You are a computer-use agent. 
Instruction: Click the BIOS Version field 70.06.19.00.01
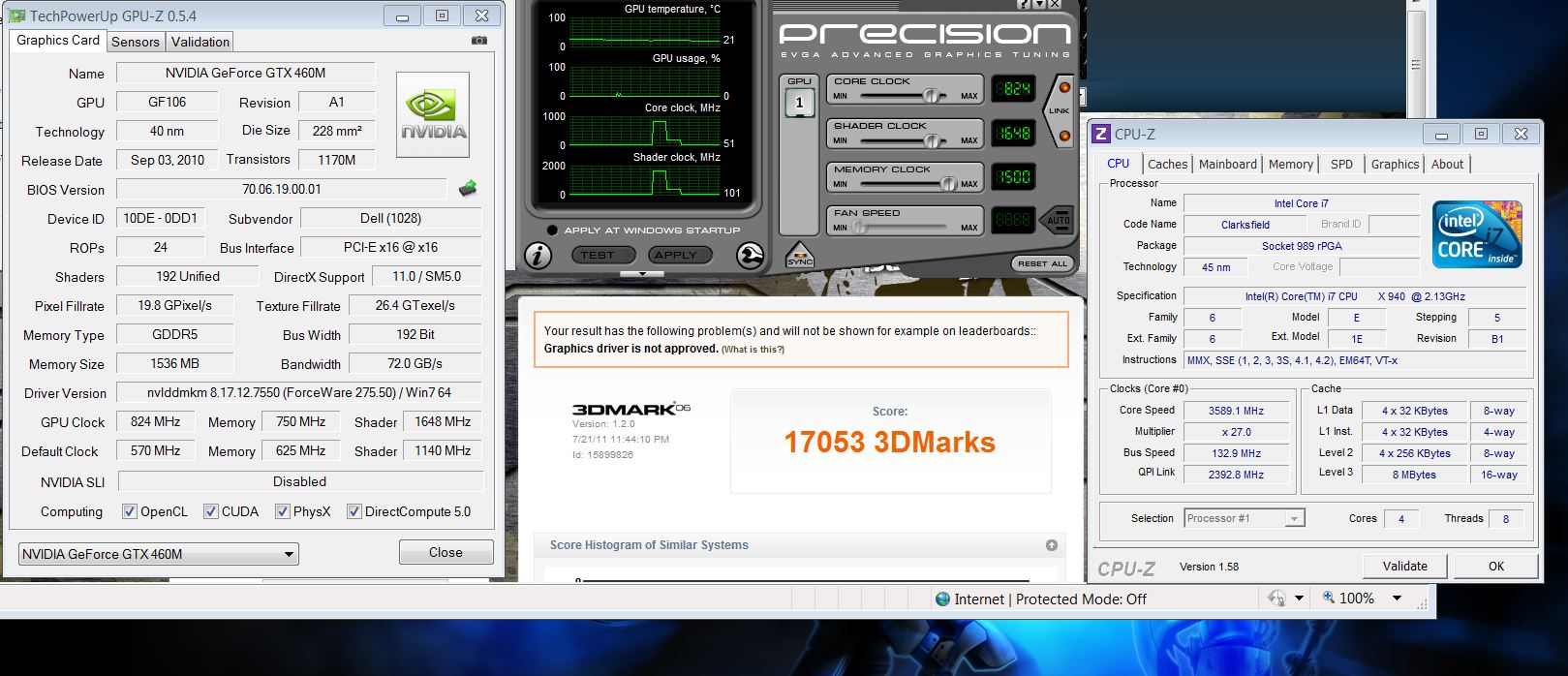click(x=281, y=189)
